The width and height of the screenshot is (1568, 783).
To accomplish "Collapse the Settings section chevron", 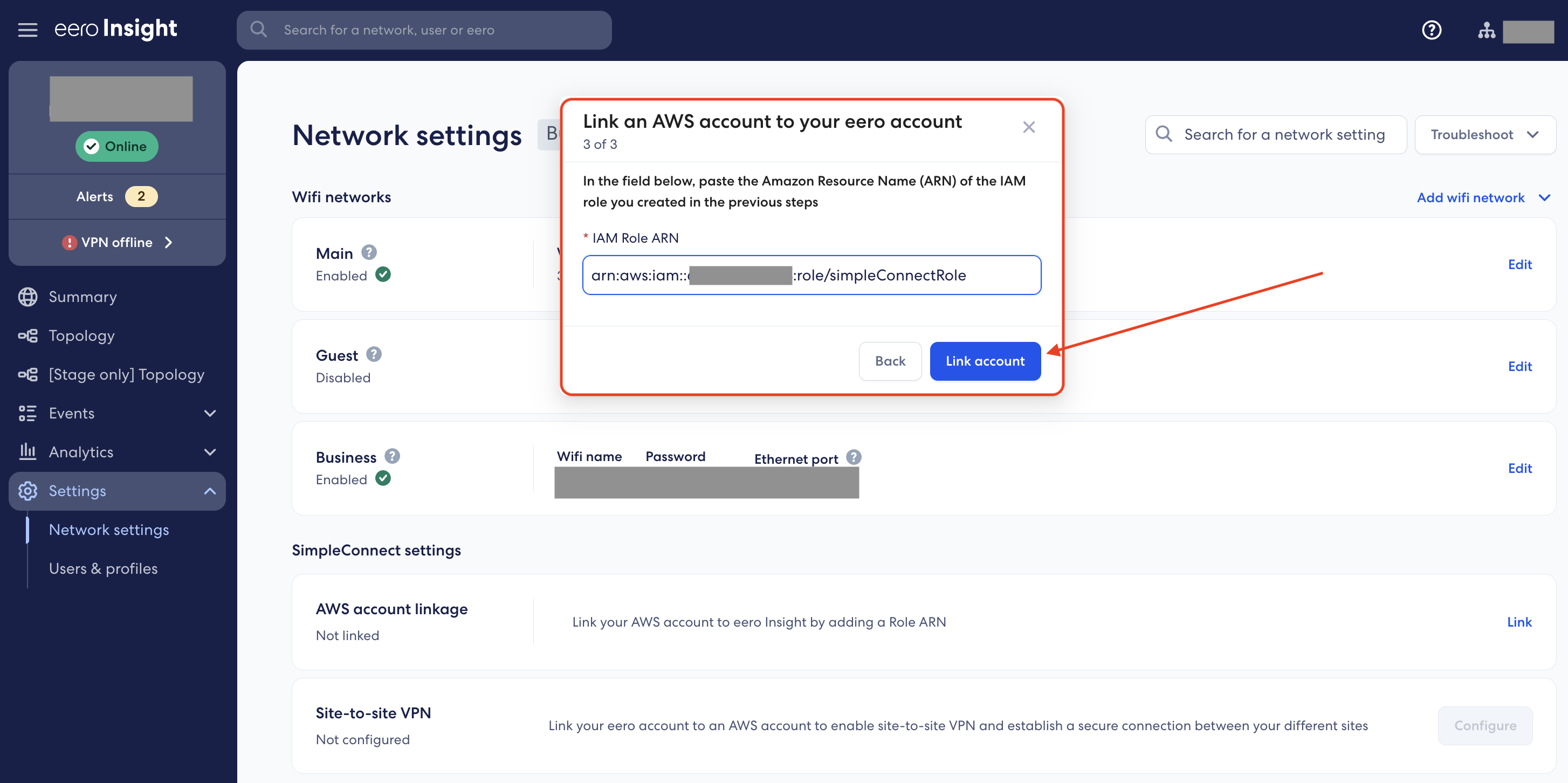I will [x=211, y=491].
